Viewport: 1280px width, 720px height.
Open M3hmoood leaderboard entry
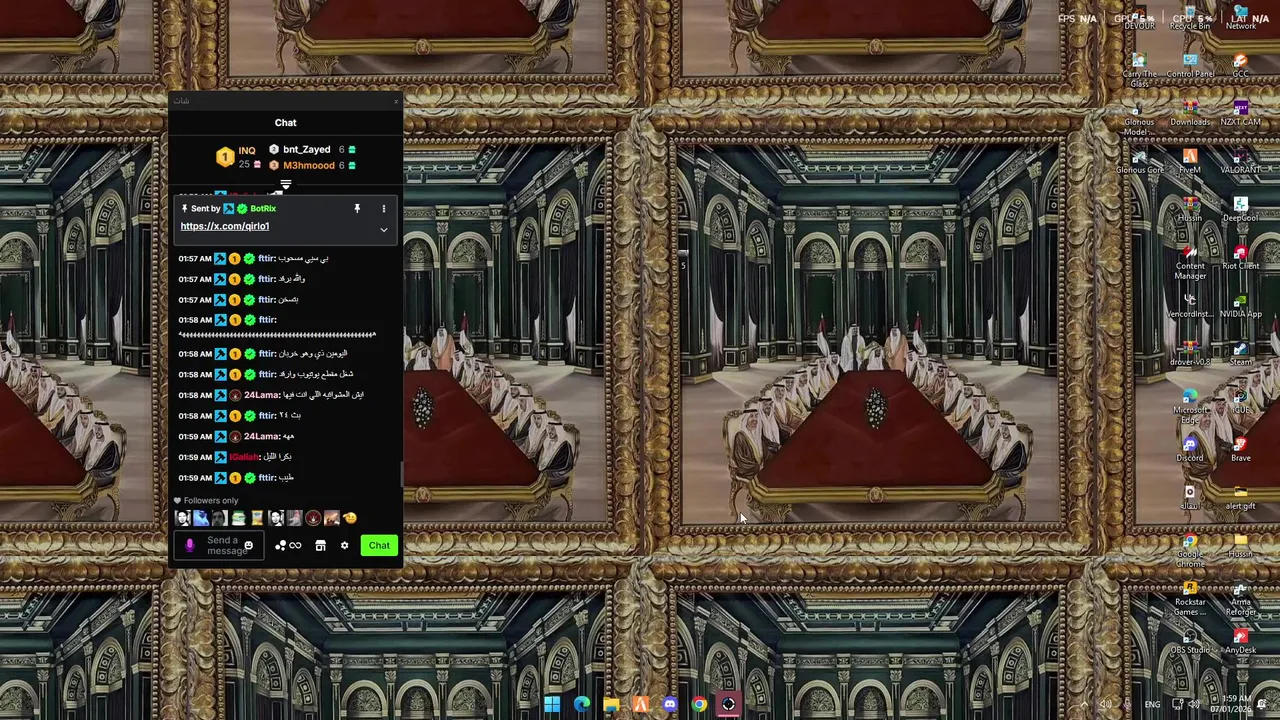tap(312, 165)
